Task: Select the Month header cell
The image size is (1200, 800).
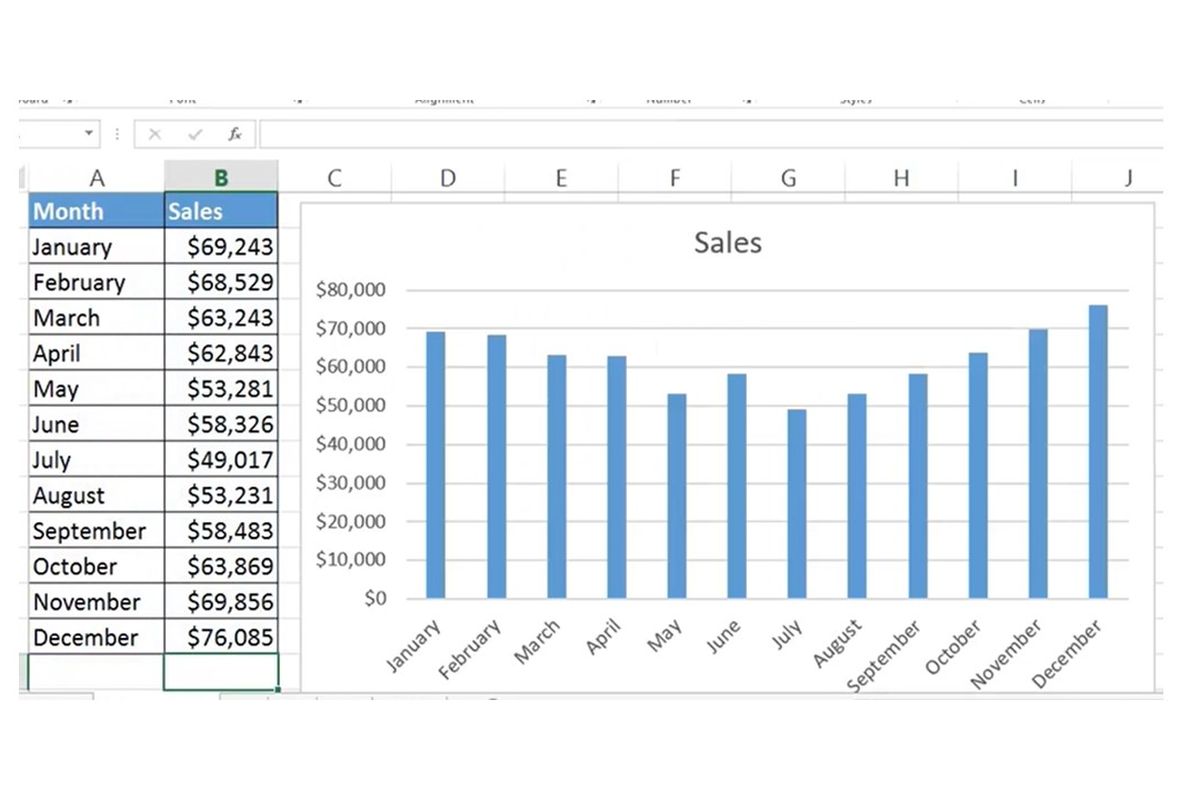Action: pyautogui.click(x=67, y=211)
